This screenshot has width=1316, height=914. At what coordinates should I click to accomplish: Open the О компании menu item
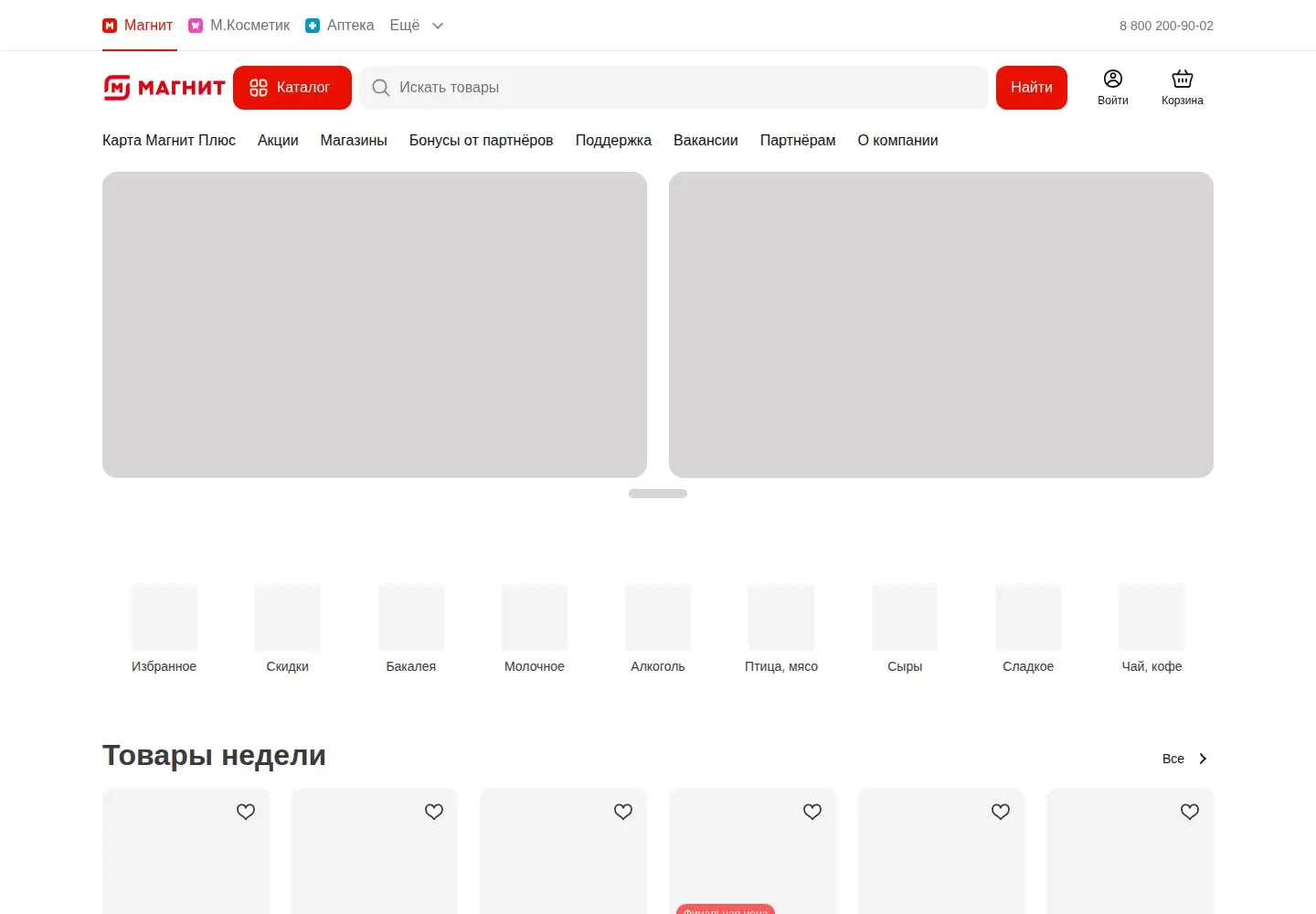tap(897, 140)
